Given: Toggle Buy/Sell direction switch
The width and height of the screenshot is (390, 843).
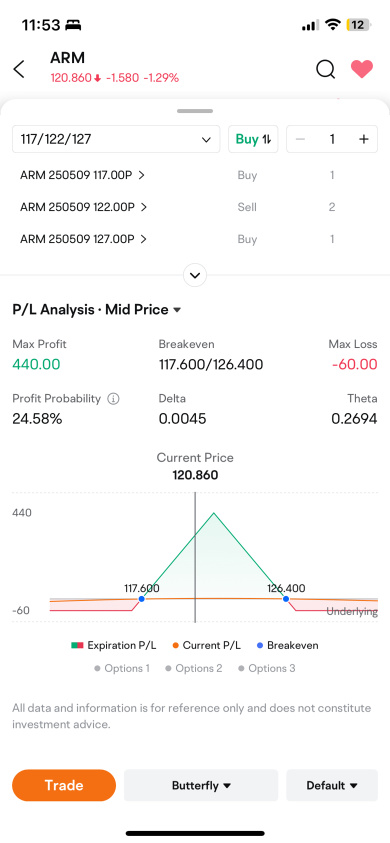Looking at the screenshot, I should point(253,139).
